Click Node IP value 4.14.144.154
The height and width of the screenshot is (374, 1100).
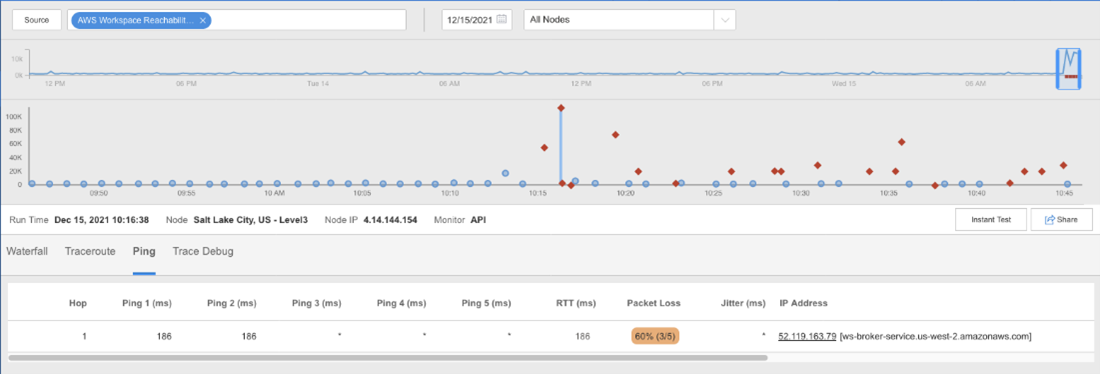click(390, 220)
